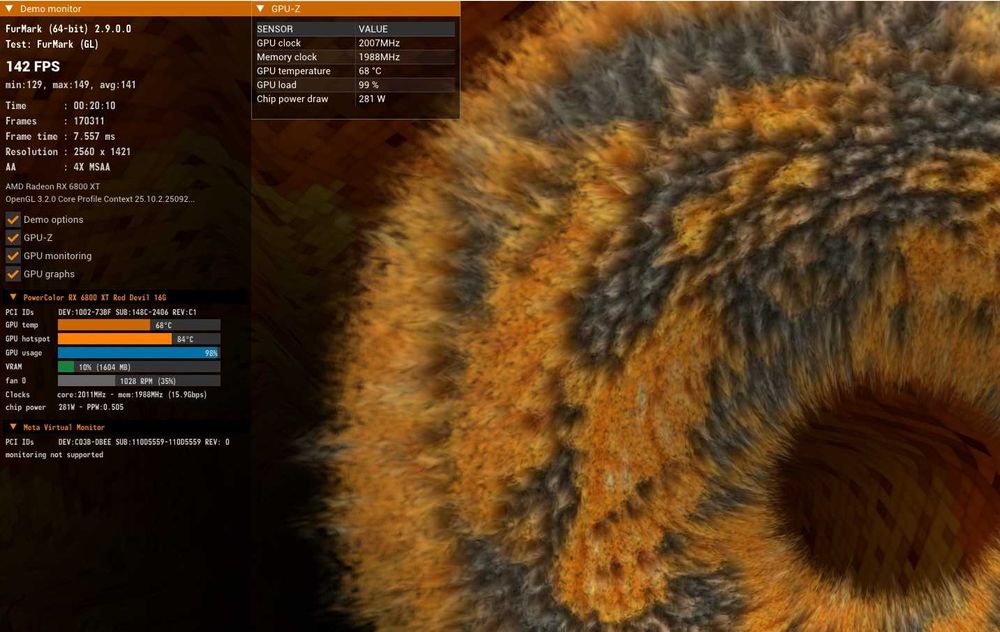Click the fan 0 RPM bar
The image size is (1000, 632).
[139, 381]
